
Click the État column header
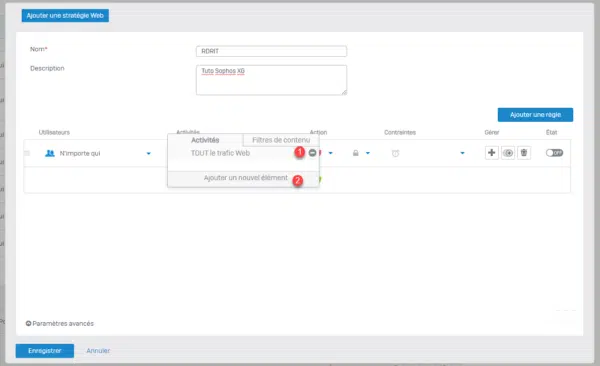click(x=551, y=132)
